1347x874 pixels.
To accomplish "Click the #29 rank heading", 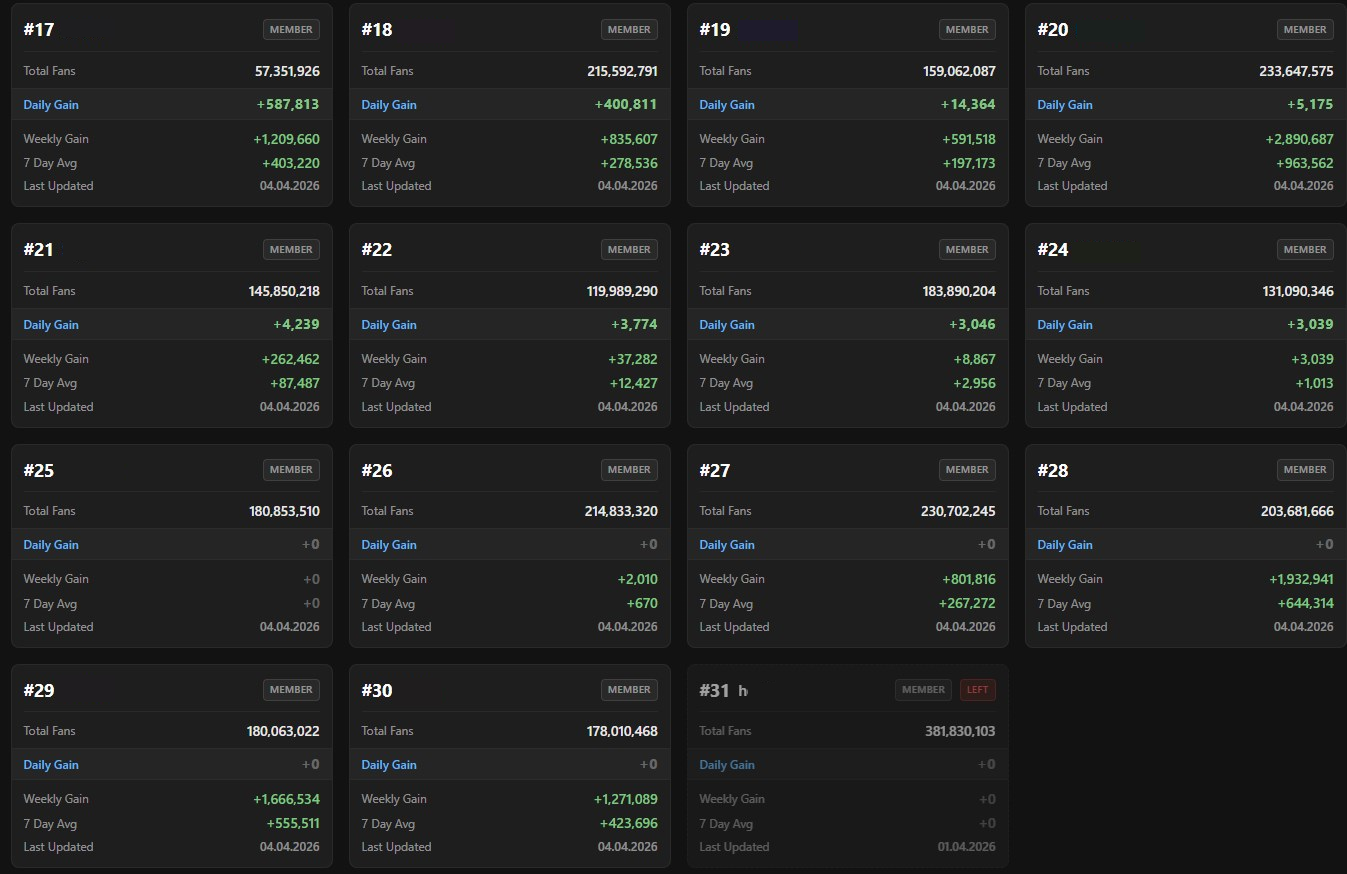I will click(x=39, y=690).
